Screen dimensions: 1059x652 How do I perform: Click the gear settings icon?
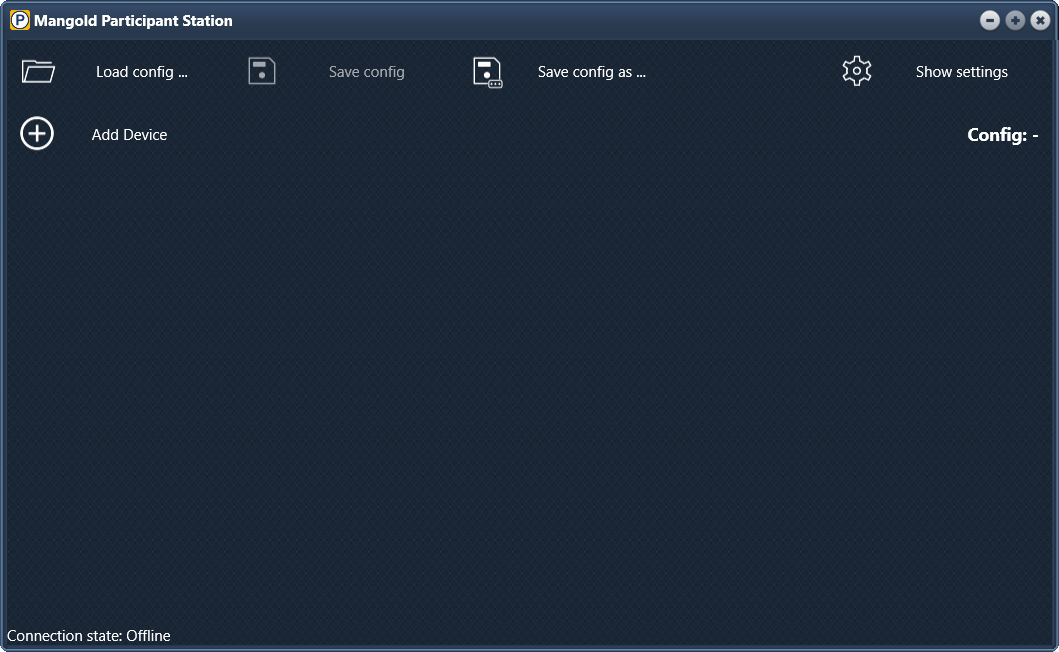point(857,71)
